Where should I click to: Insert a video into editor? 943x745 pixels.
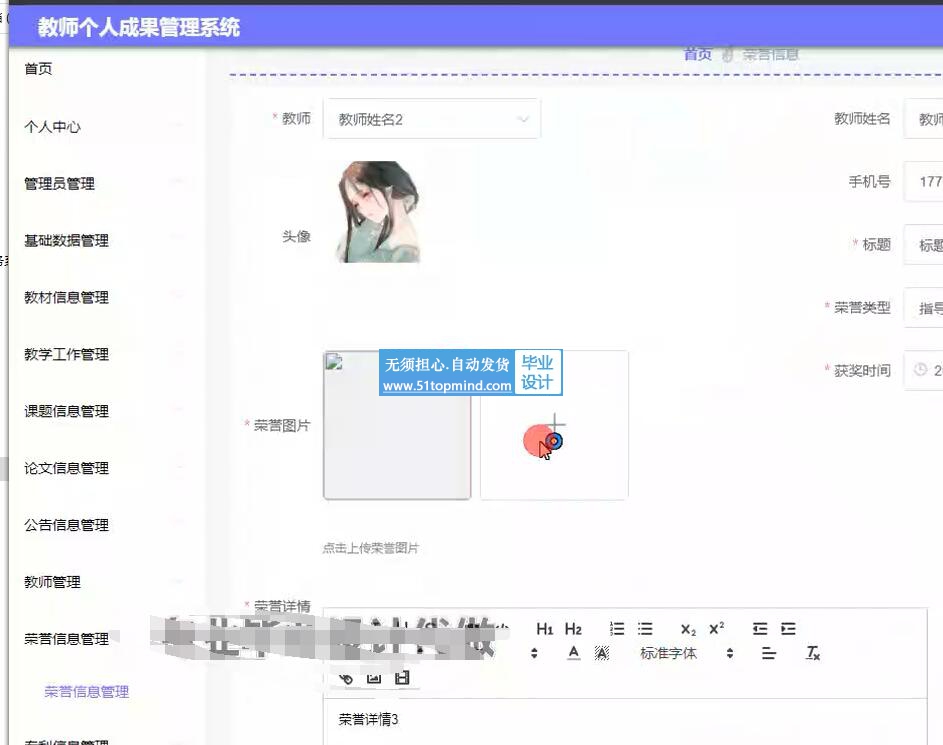click(x=402, y=678)
